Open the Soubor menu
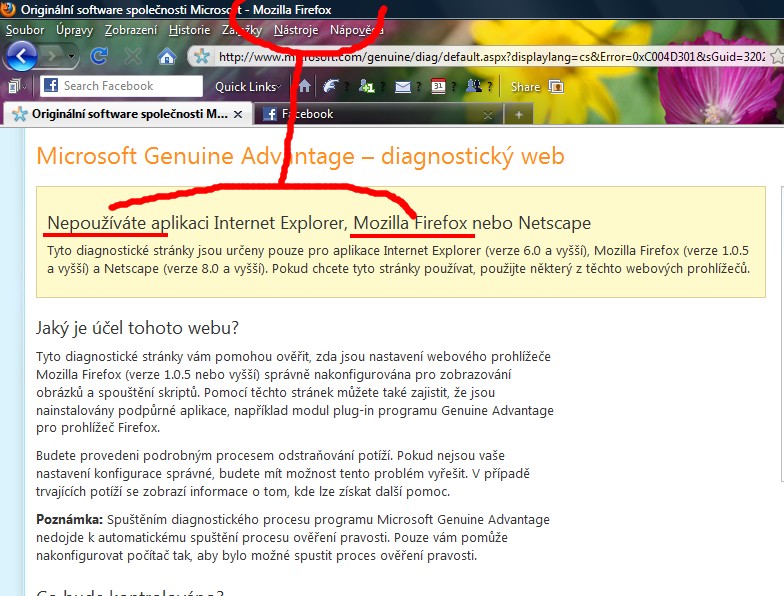The width and height of the screenshot is (784, 596). (x=25, y=30)
